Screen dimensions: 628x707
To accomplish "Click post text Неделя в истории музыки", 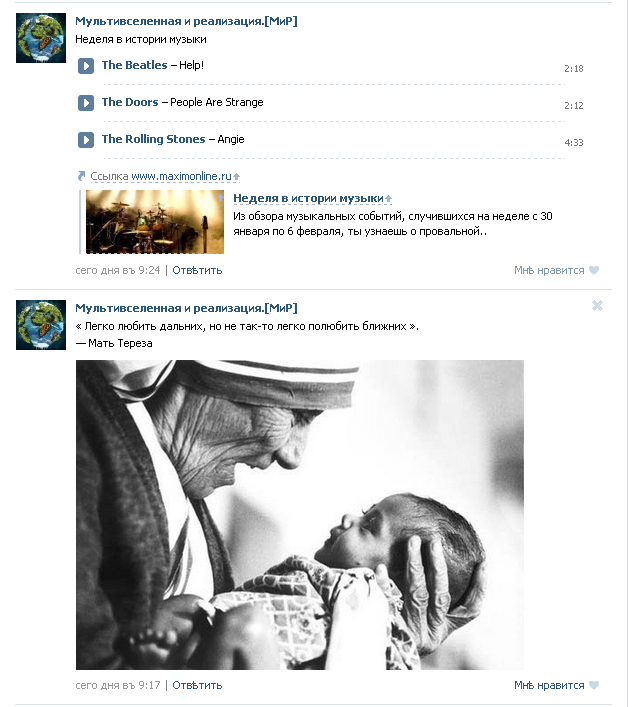I will pos(141,39).
